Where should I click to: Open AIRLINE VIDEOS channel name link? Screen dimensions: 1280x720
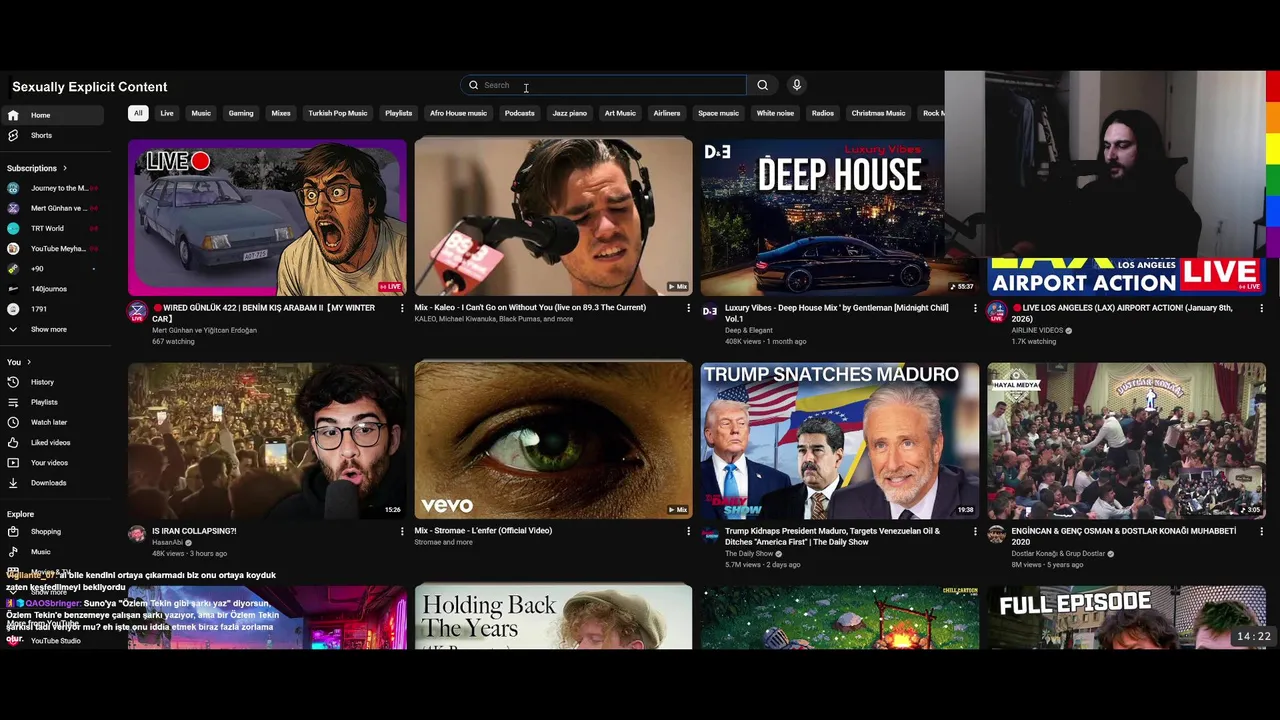click(x=1037, y=330)
